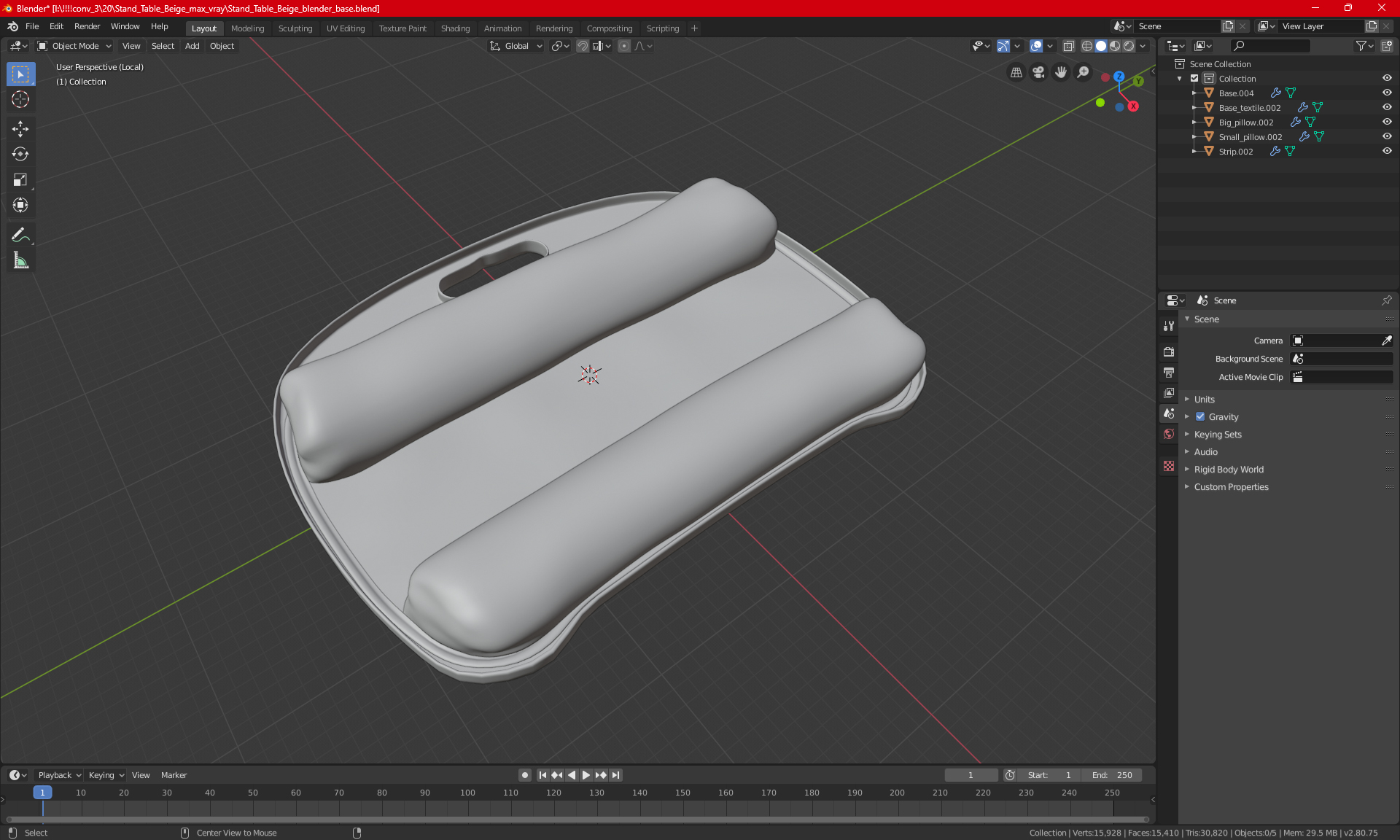Select the Annotate pencil tool
1400x840 pixels.
click(20, 236)
